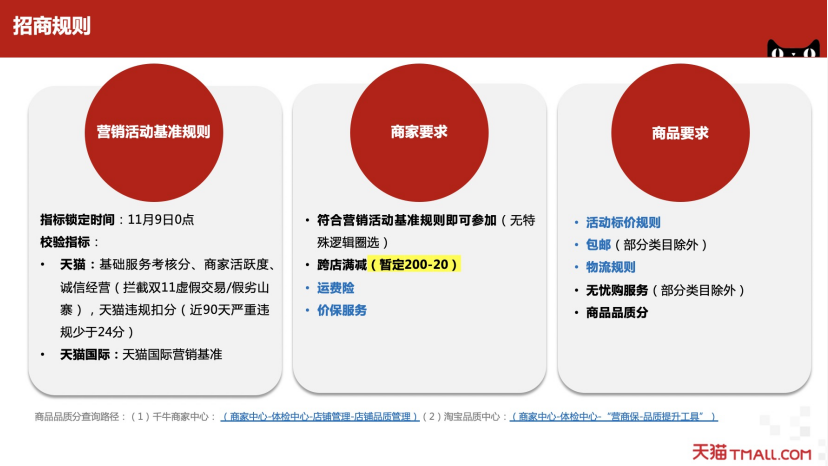The image size is (828, 466).
Task: Select the 营销活动基准规则 red circle
Action: point(153,132)
